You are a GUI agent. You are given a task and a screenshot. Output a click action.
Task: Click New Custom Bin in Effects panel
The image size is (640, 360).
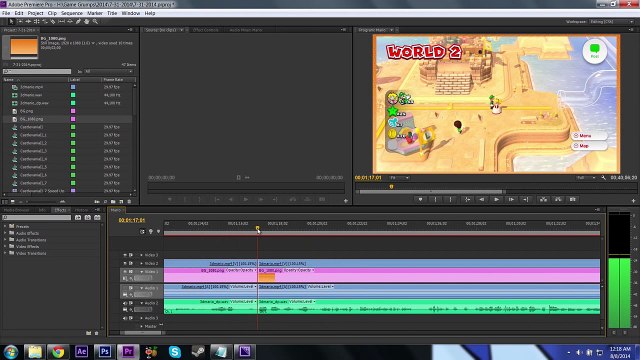(89, 333)
